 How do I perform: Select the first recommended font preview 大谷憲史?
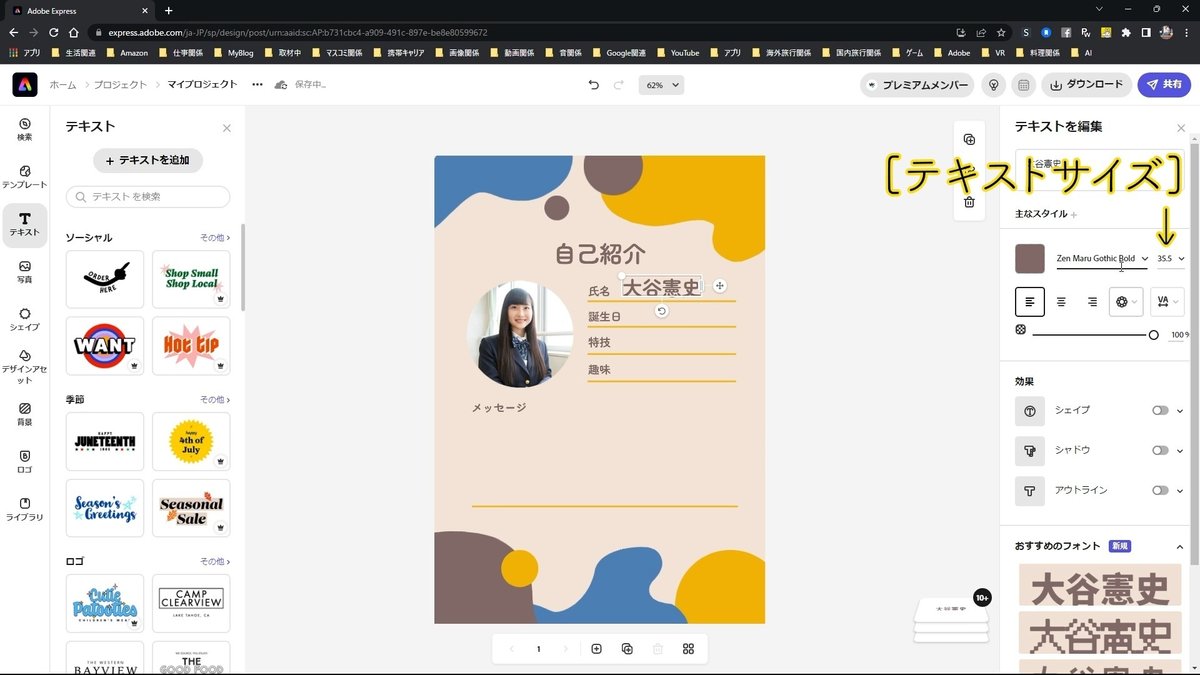point(1100,588)
